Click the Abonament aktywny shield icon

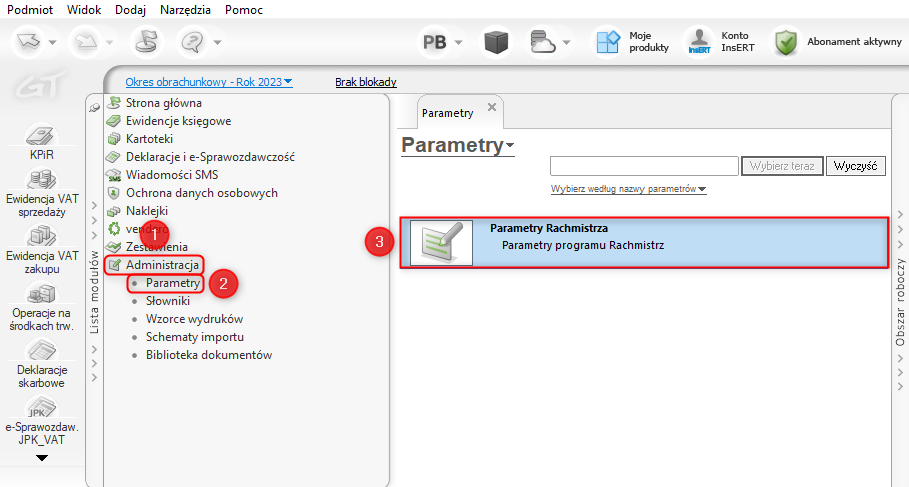786,42
